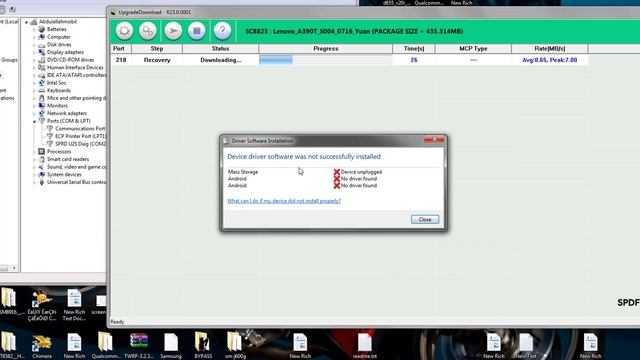Click the Batteries device icon

coord(42,29)
